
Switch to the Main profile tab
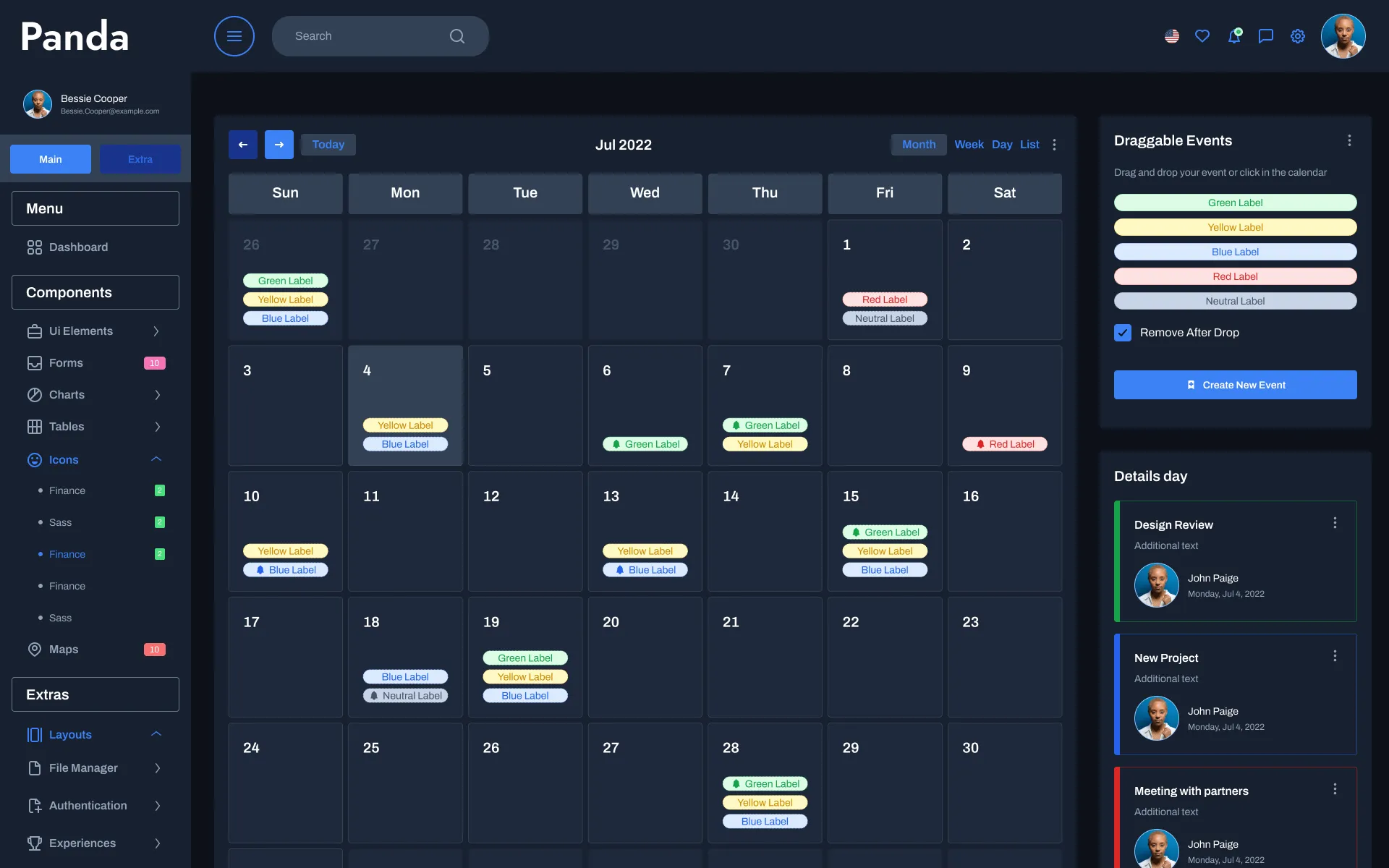(x=50, y=159)
